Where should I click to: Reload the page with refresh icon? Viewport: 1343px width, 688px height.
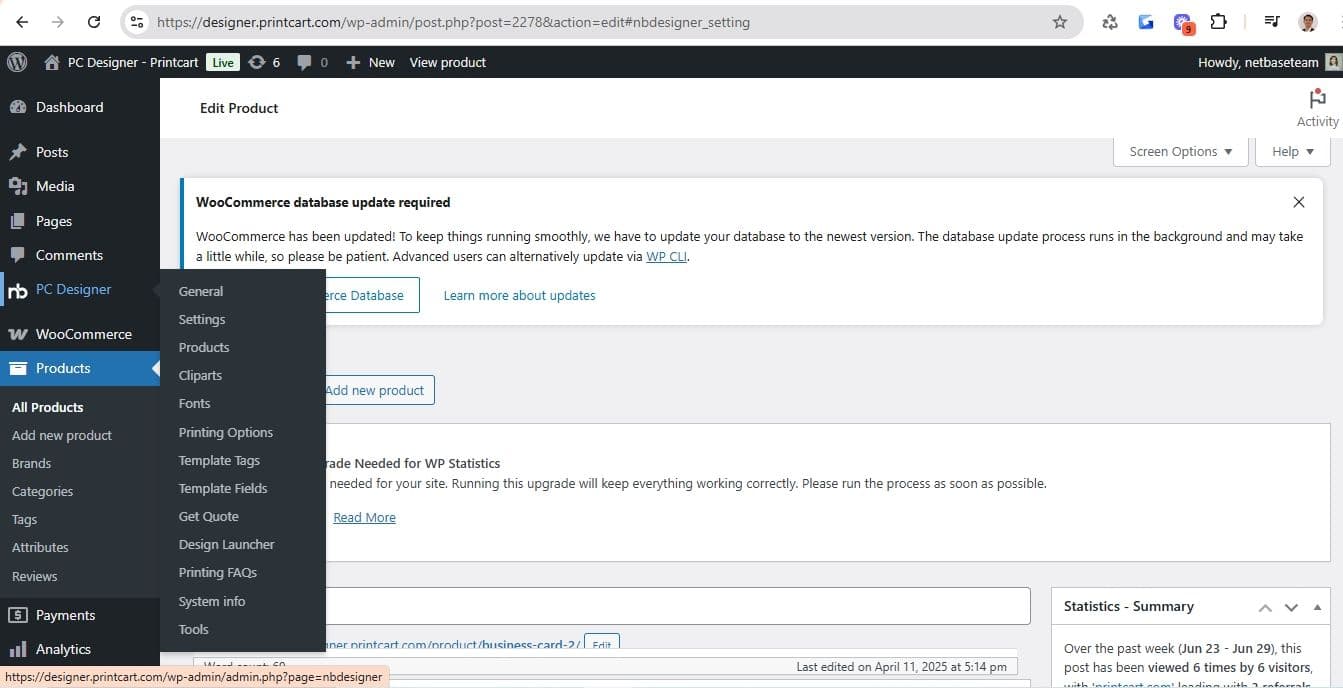tap(94, 21)
